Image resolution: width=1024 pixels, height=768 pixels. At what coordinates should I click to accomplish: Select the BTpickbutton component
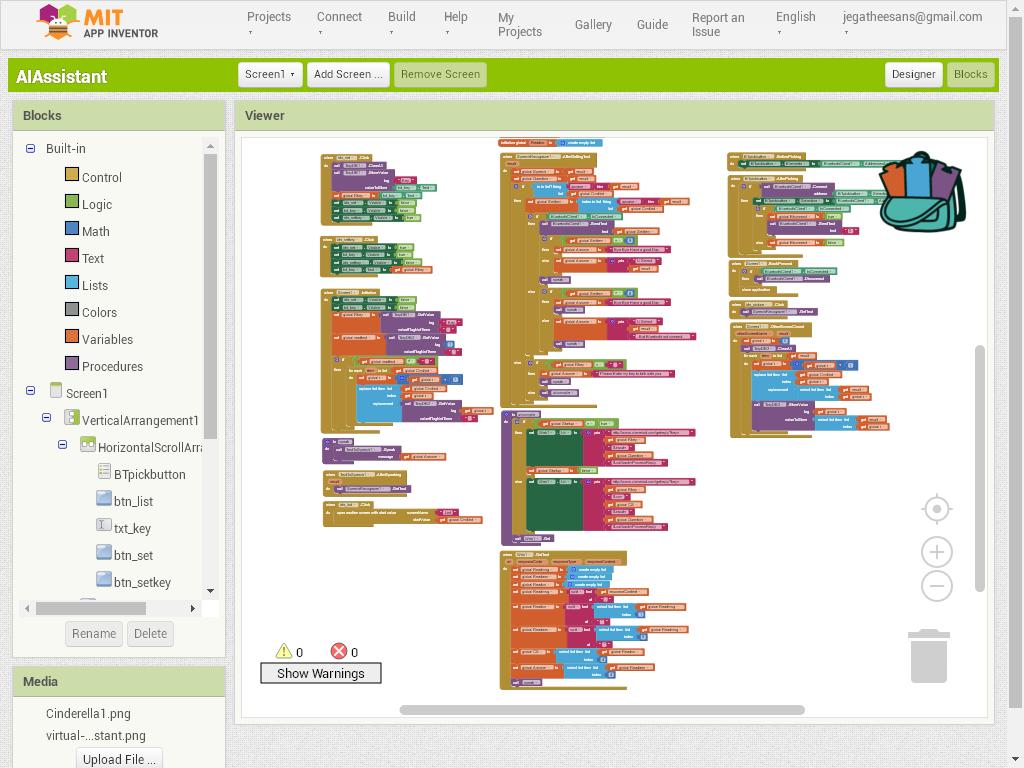pyautogui.click(x=150, y=475)
